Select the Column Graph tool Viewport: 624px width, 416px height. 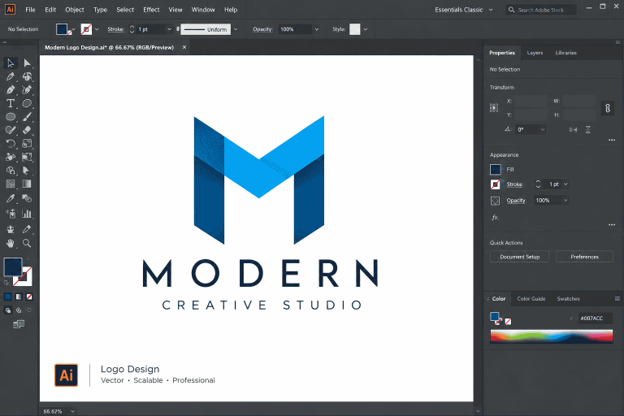click(27, 214)
